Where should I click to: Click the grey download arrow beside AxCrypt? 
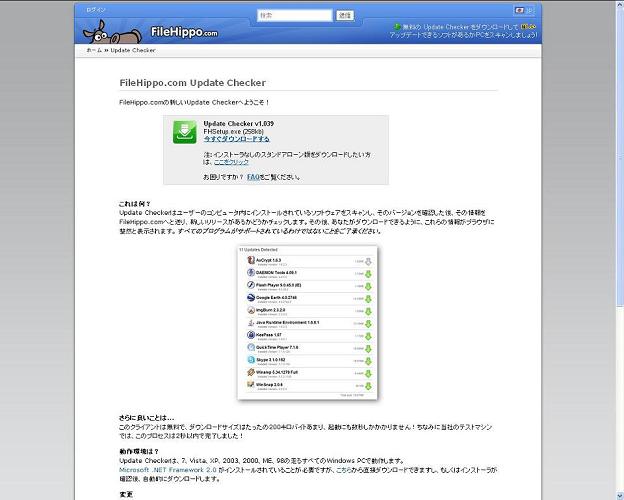[x=368, y=262]
